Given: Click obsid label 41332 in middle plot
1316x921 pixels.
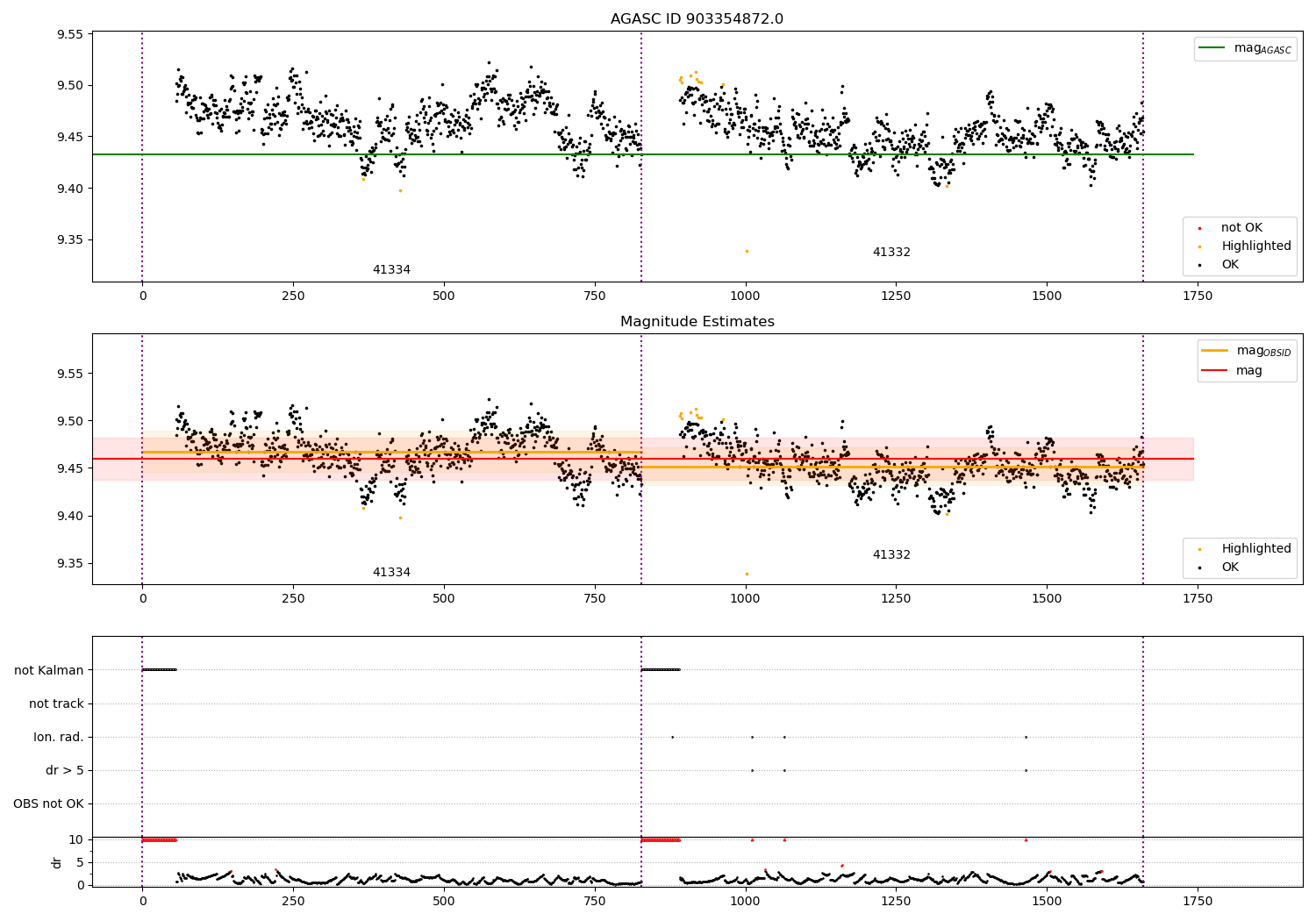Looking at the screenshot, I should click(x=891, y=555).
